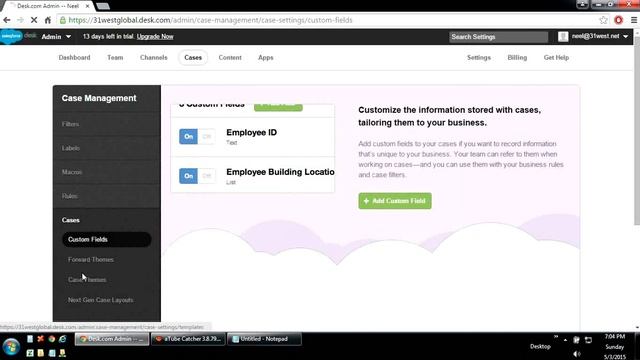Screen dimensions: 640x360
Task: Select Custom Fields in sidebar
Action: pyautogui.click(x=107, y=240)
